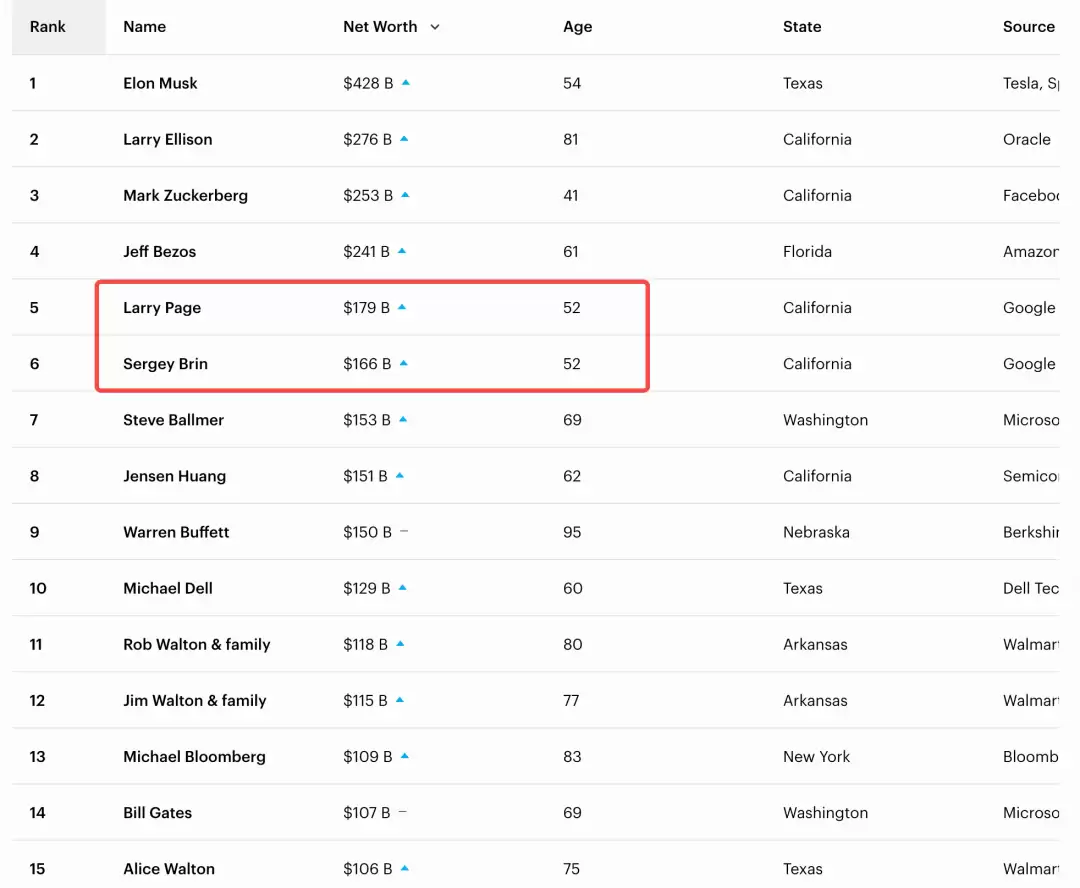Click Bill Gates's unchanged dash indicator

point(403,813)
